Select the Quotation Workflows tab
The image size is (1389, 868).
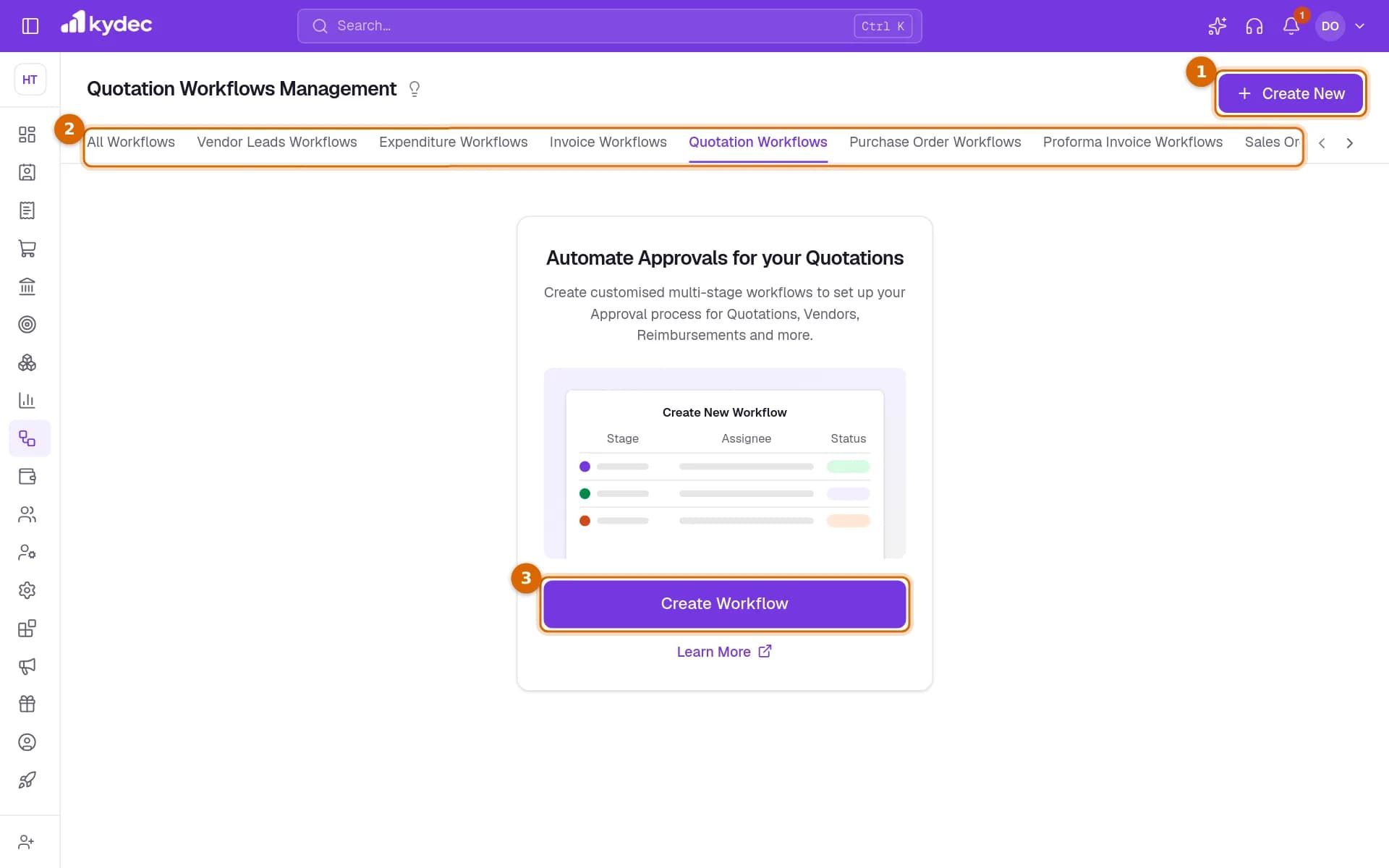758,142
